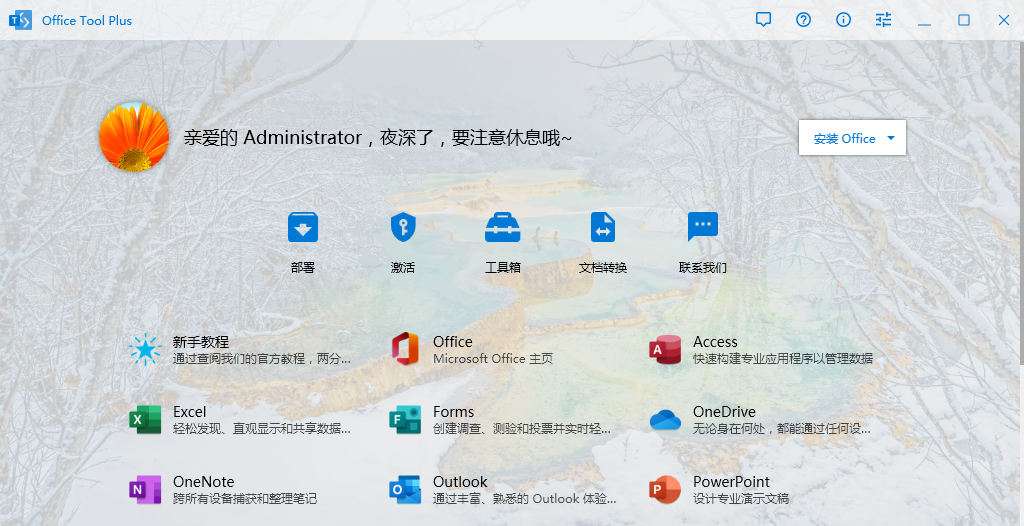1024x526 pixels.
Task: Click the Administrator greeting text
Action: (377, 138)
